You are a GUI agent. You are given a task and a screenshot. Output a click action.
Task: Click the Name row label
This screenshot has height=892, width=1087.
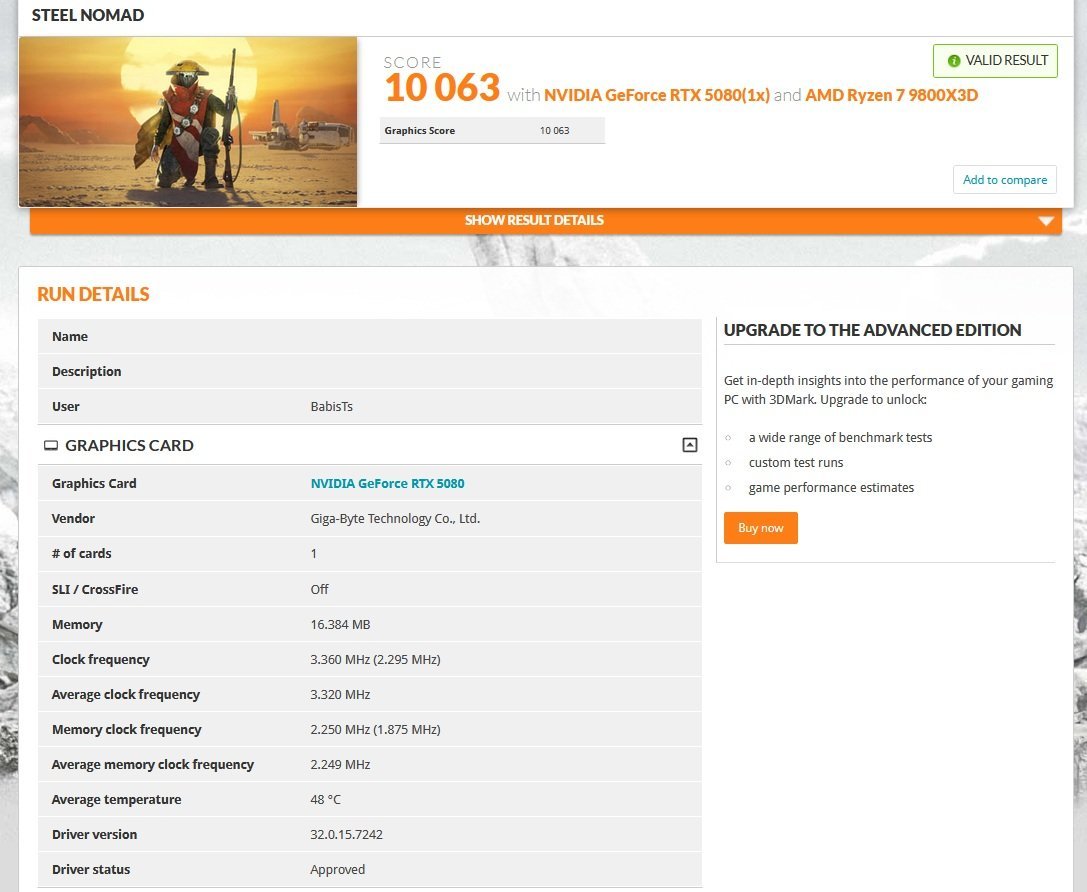pyautogui.click(x=70, y=336)
